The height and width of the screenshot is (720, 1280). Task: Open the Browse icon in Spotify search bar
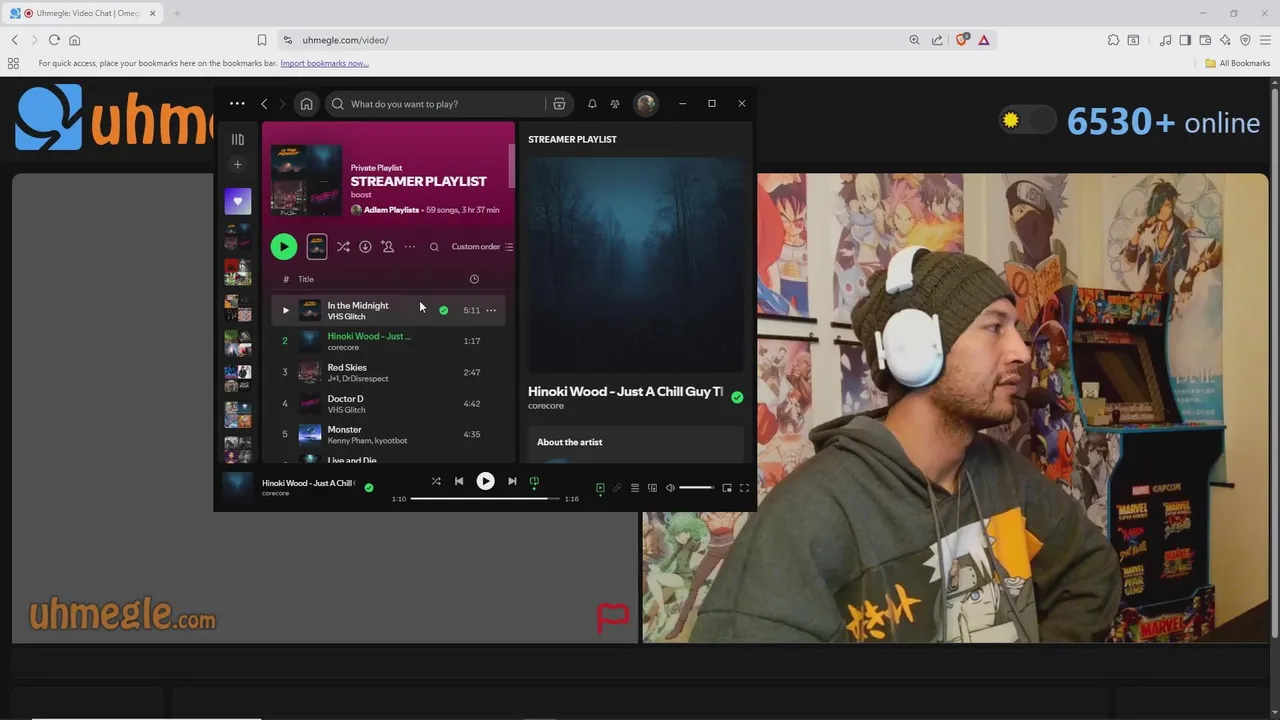coord(559,104)
